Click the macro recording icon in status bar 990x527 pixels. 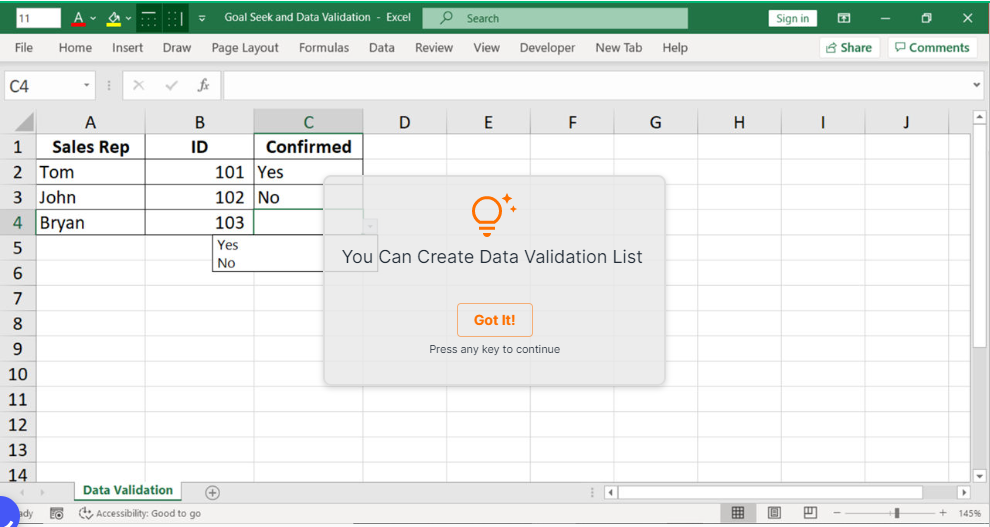[57, 513]
